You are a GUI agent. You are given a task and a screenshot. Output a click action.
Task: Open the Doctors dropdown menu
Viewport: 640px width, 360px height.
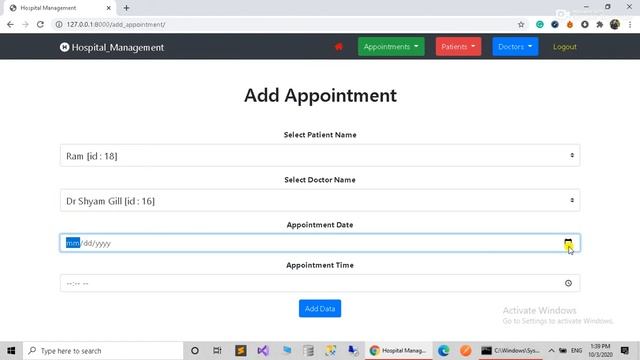point(515,47)
